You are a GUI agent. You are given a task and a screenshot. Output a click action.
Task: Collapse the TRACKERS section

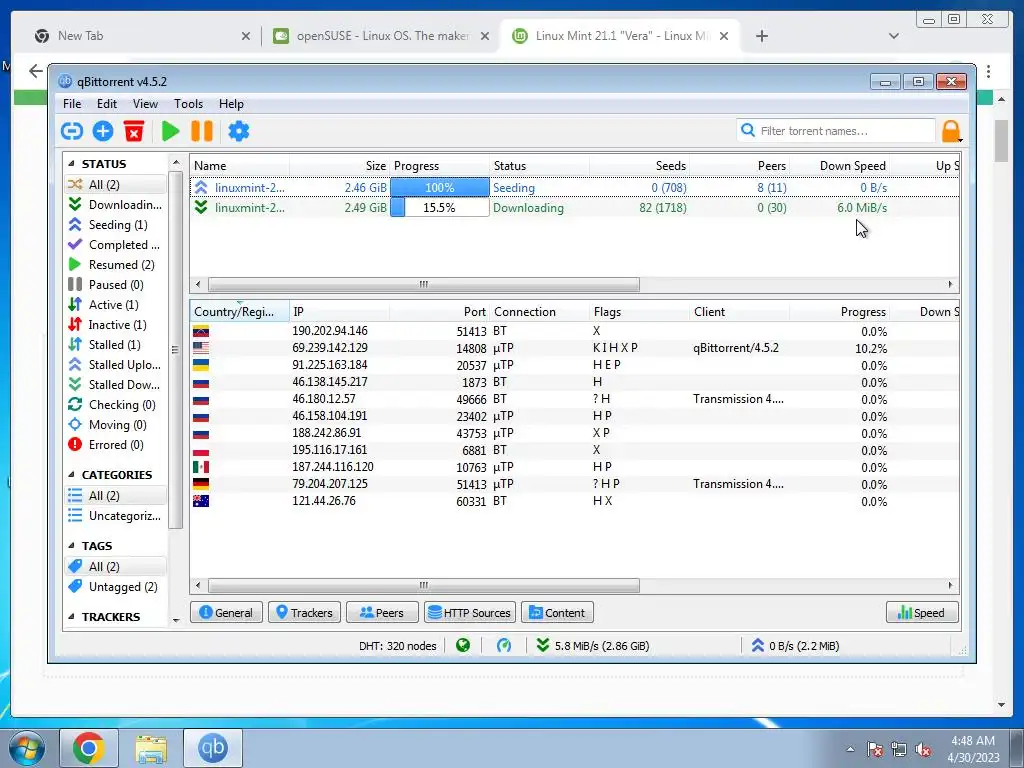tap(72, 617)
